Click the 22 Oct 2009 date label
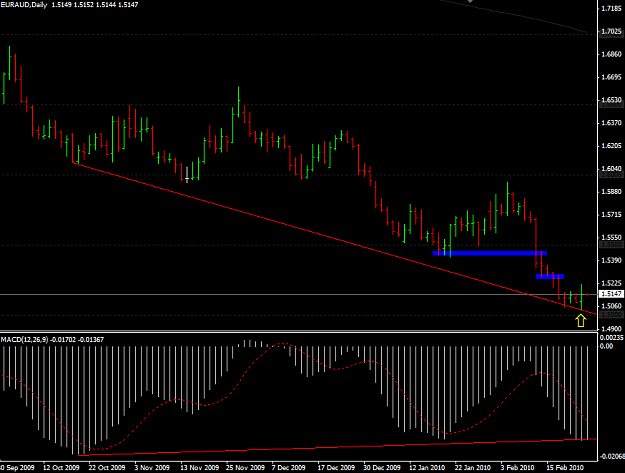This screenshot has width=625, height=473. [107, 467]
